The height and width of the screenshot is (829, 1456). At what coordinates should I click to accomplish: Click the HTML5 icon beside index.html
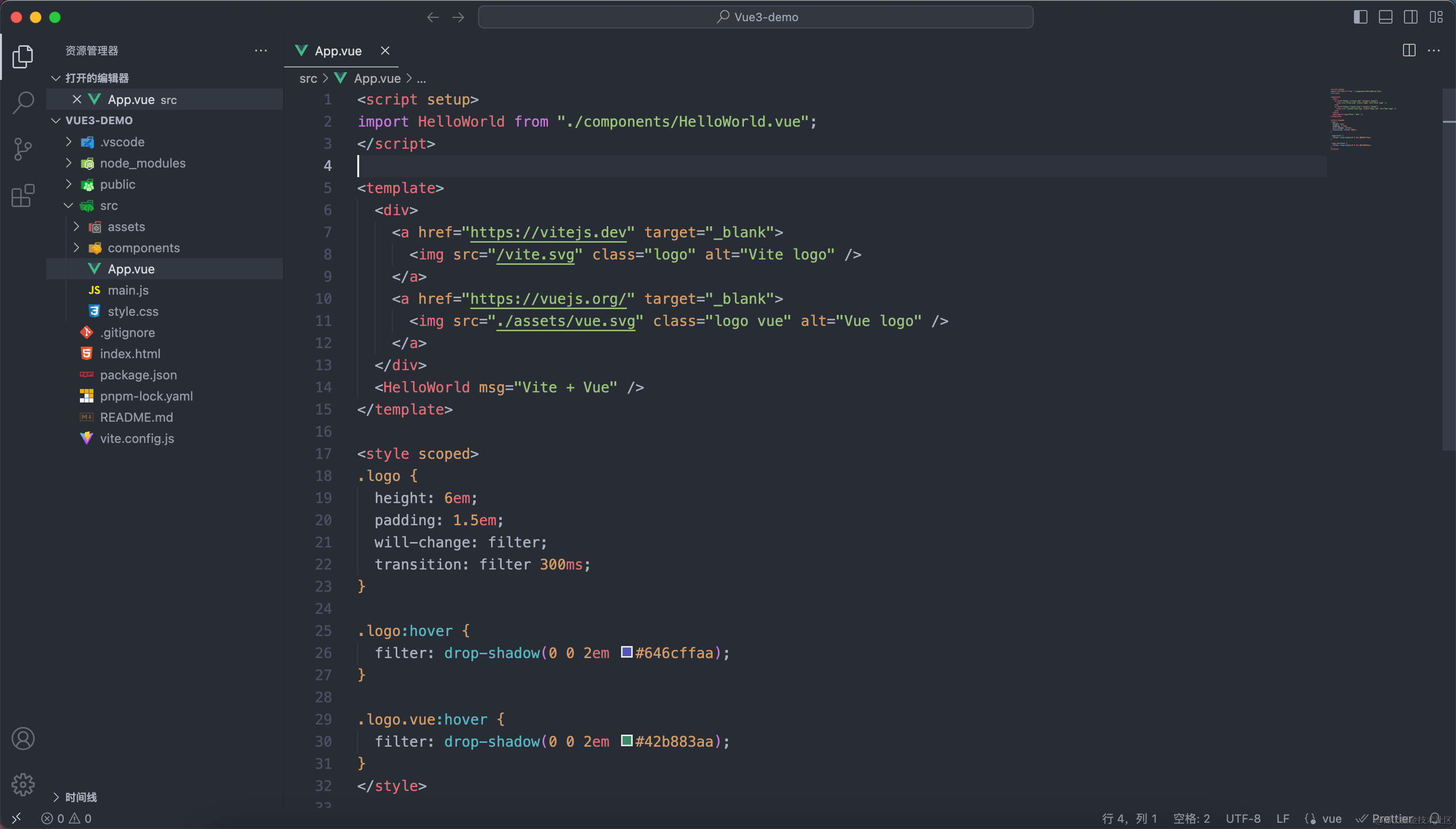pyautogui.click(x=87, y=353)
